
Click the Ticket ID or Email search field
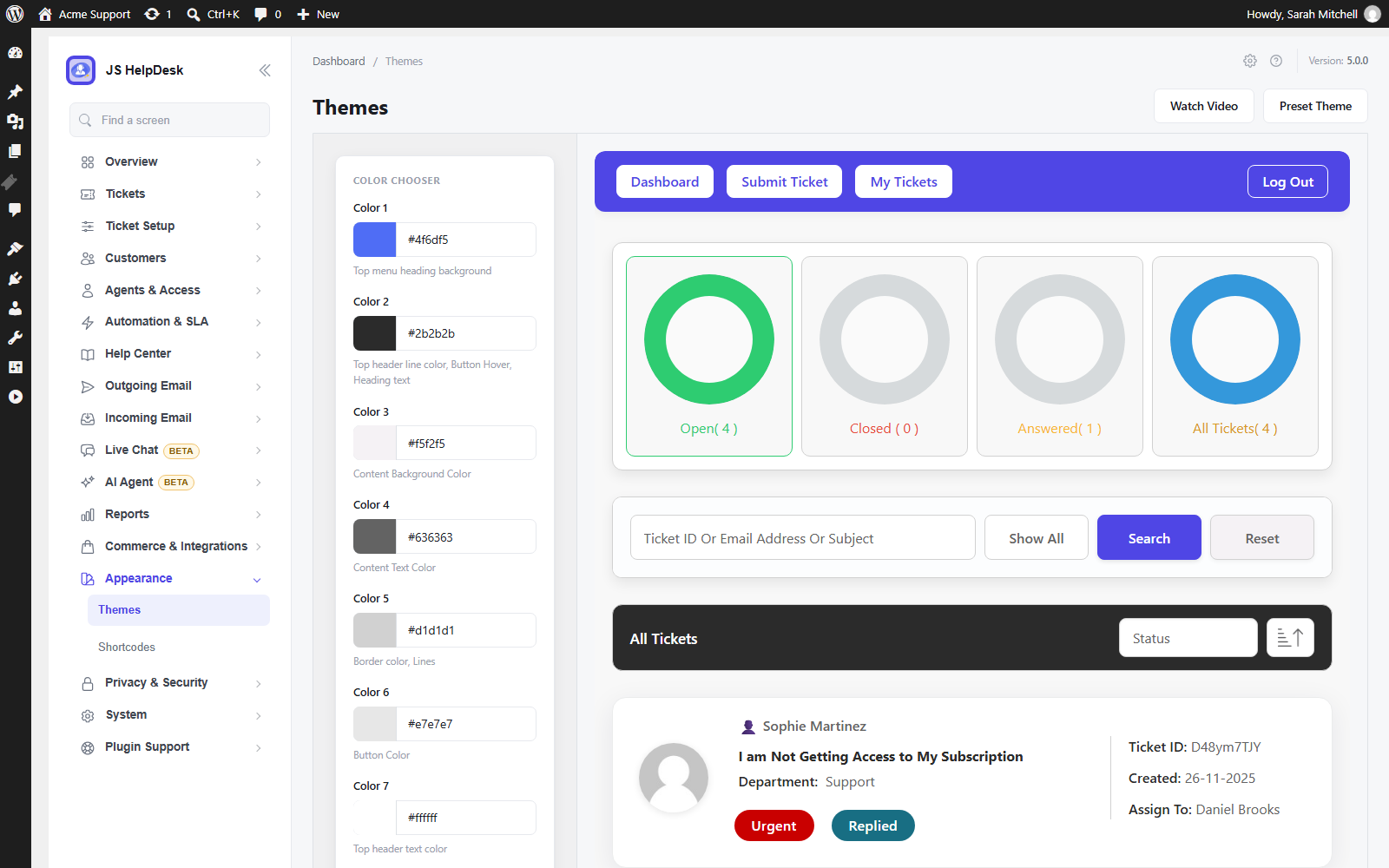[x=803, y=537]
